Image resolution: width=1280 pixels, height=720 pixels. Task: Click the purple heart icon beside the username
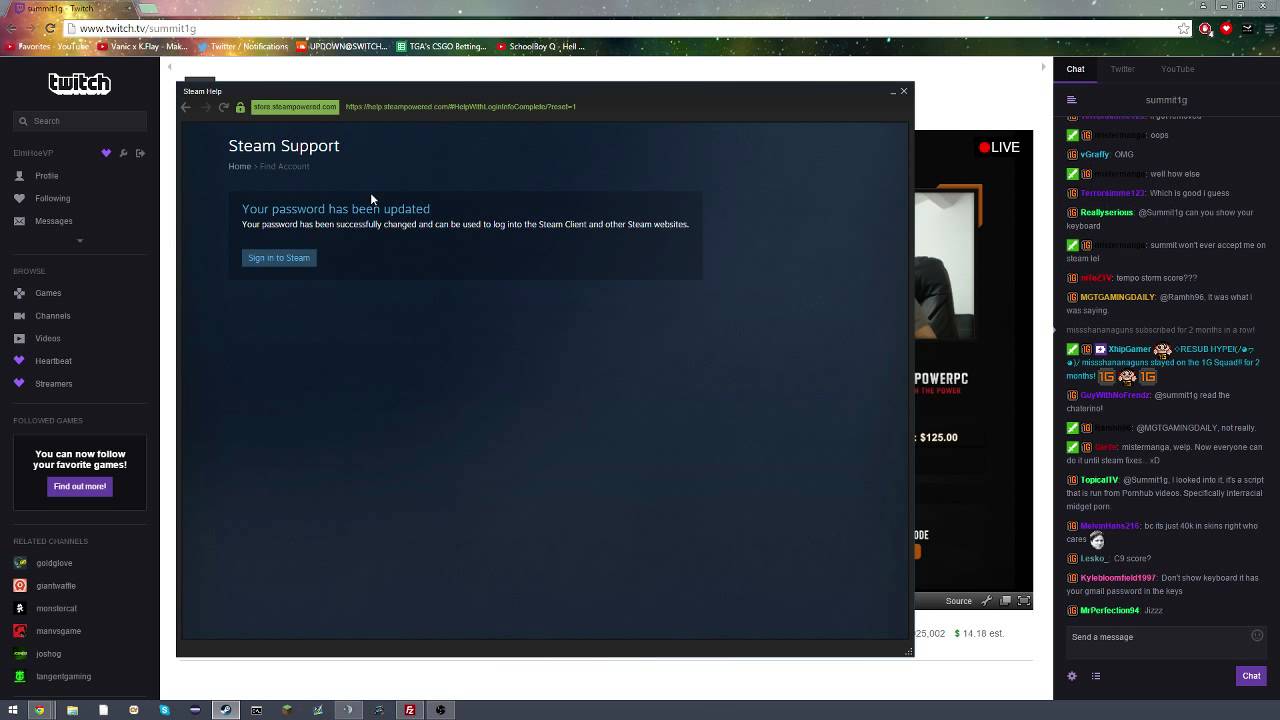coord(106,153)
